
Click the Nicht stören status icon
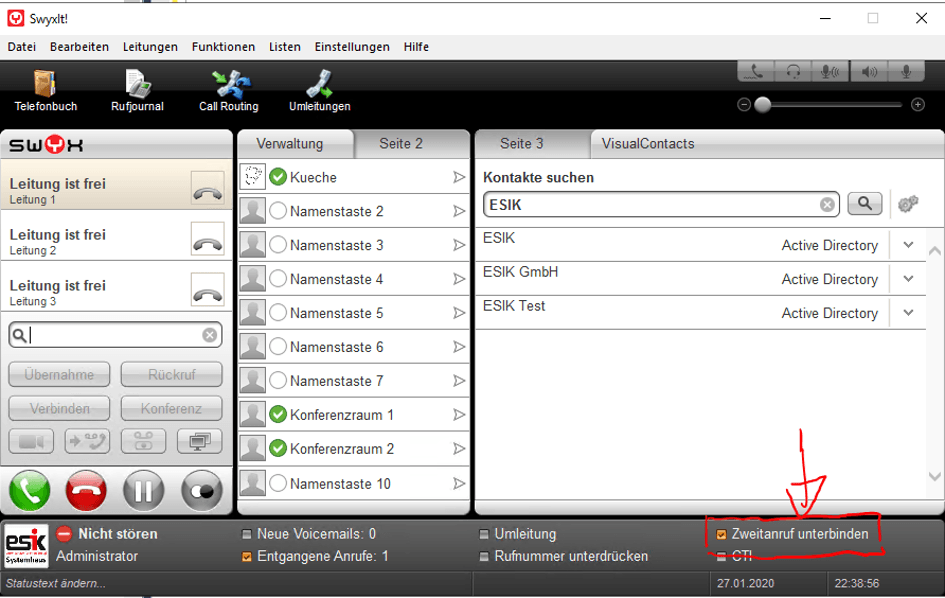(64, 534)
